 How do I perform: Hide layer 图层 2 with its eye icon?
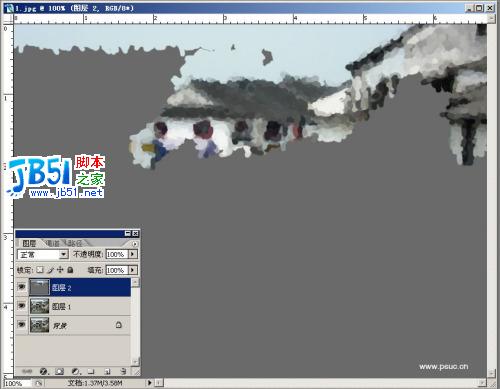click(22, 287)
